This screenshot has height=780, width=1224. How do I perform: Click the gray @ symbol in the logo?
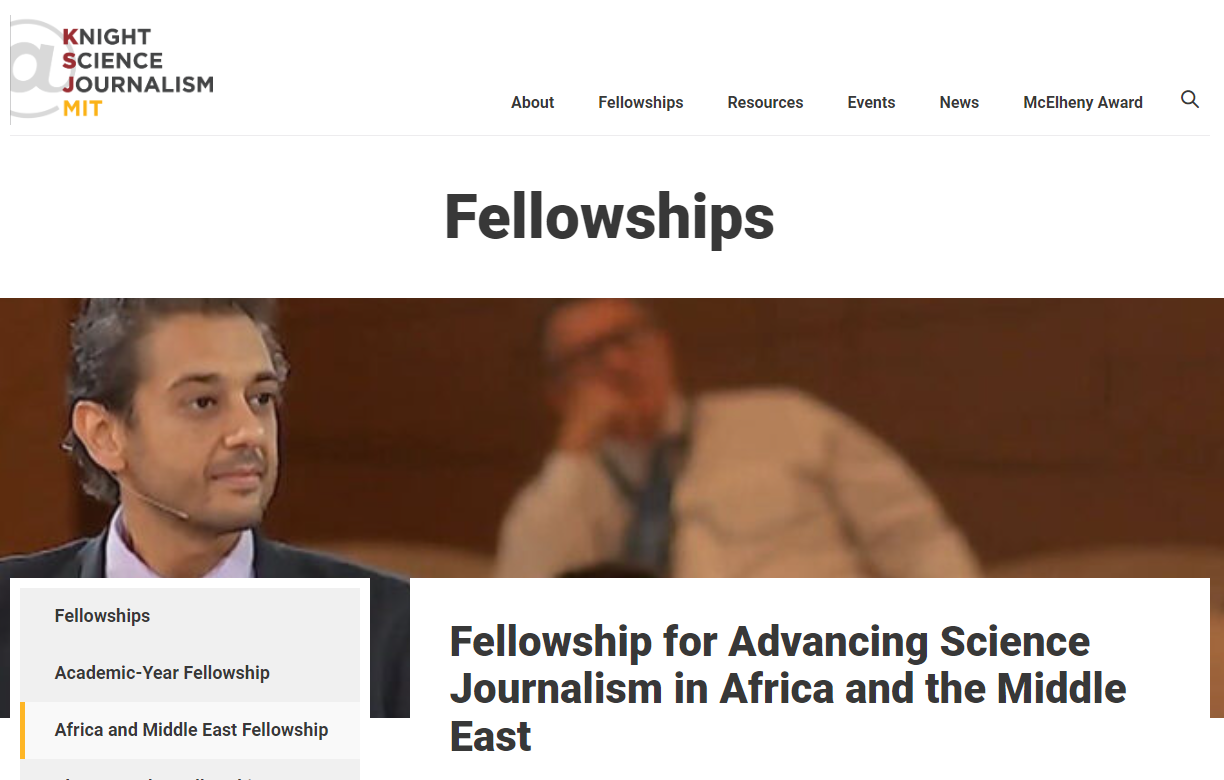[36, 68]
